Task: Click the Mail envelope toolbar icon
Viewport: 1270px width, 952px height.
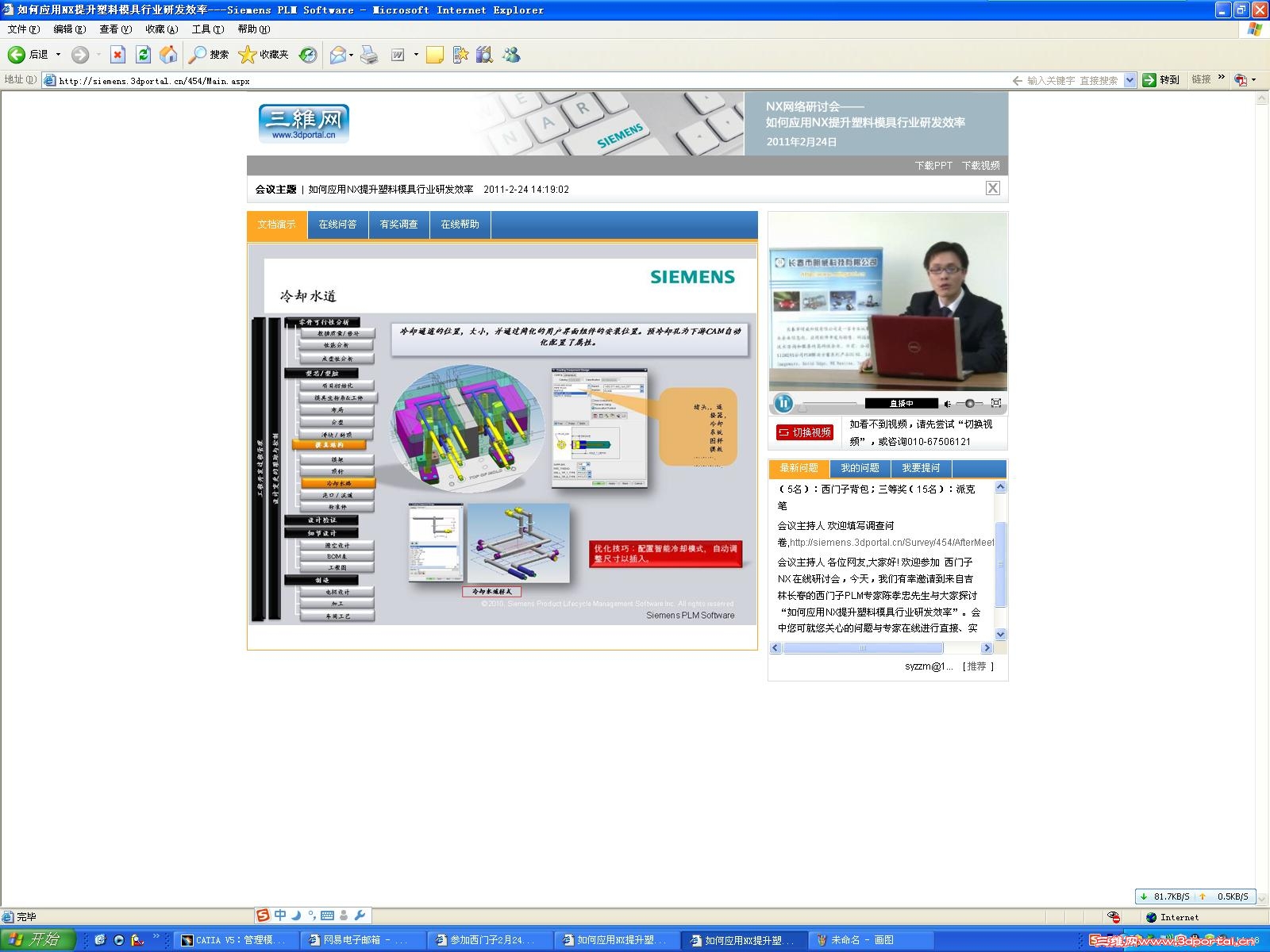Action: [x=338, y=55]
